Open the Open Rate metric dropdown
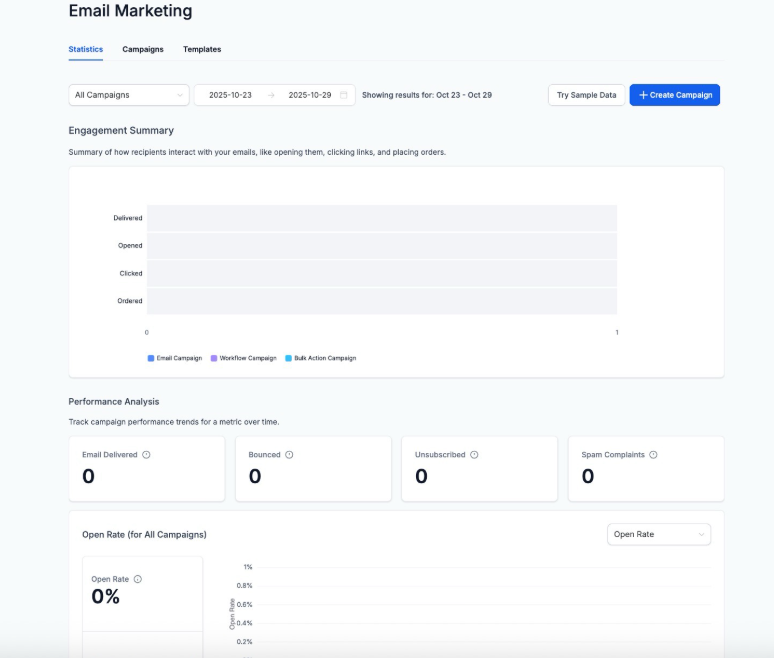The height and width of the screenshot is (658, 774). point(659,534)
